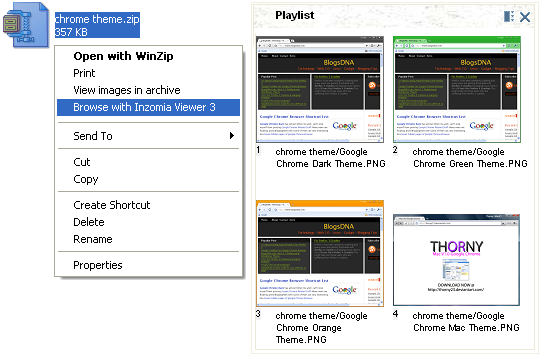The image size is (544, 362).
Task: Expand the Send To submenu arrow
Action: click(232, 136)
